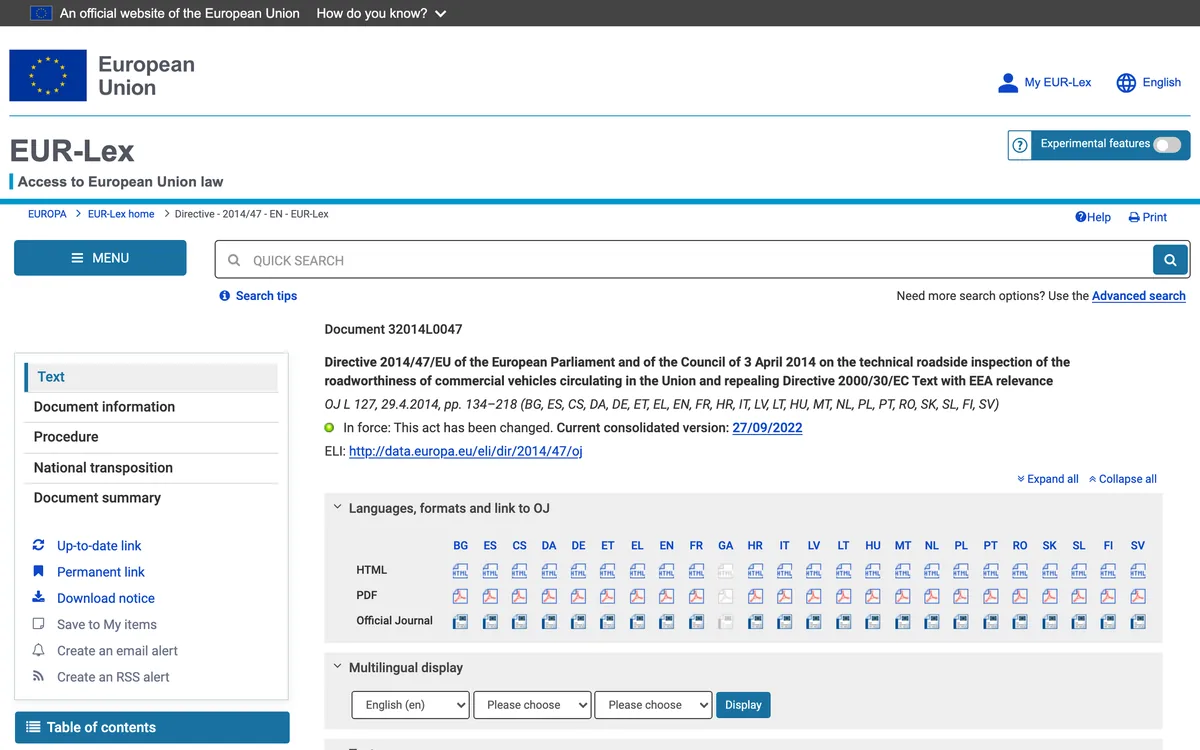Open the English (en) language dropdown
Viewport: 1200px width, 750px height.
[x=411, y=705]
